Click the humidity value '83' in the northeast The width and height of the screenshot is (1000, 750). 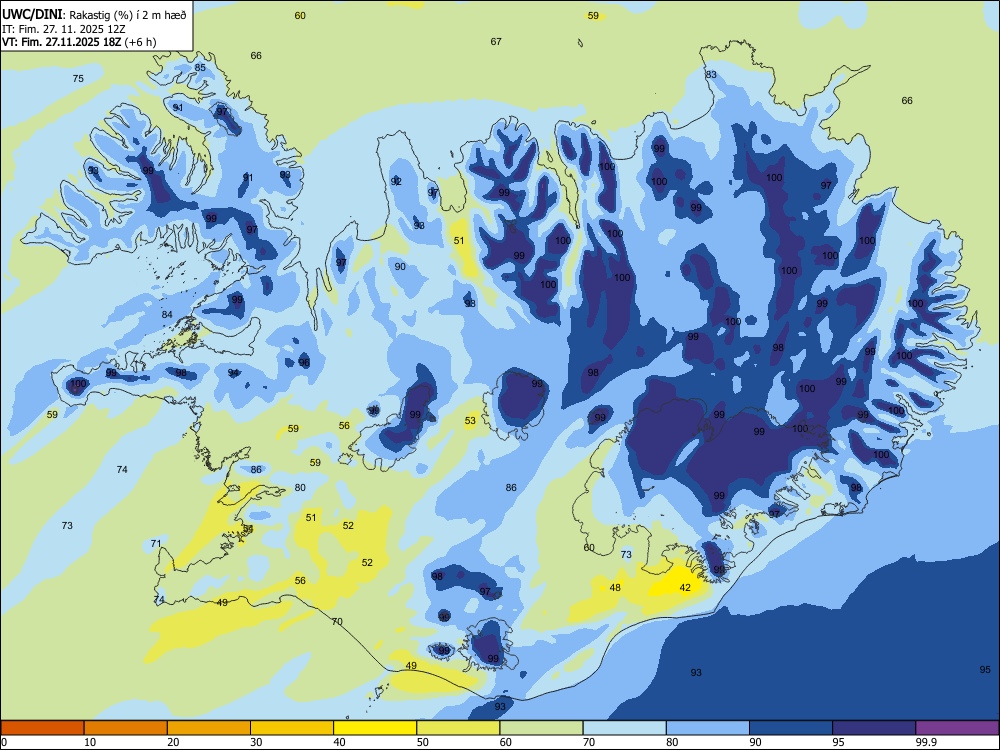(x=710, y=75)
